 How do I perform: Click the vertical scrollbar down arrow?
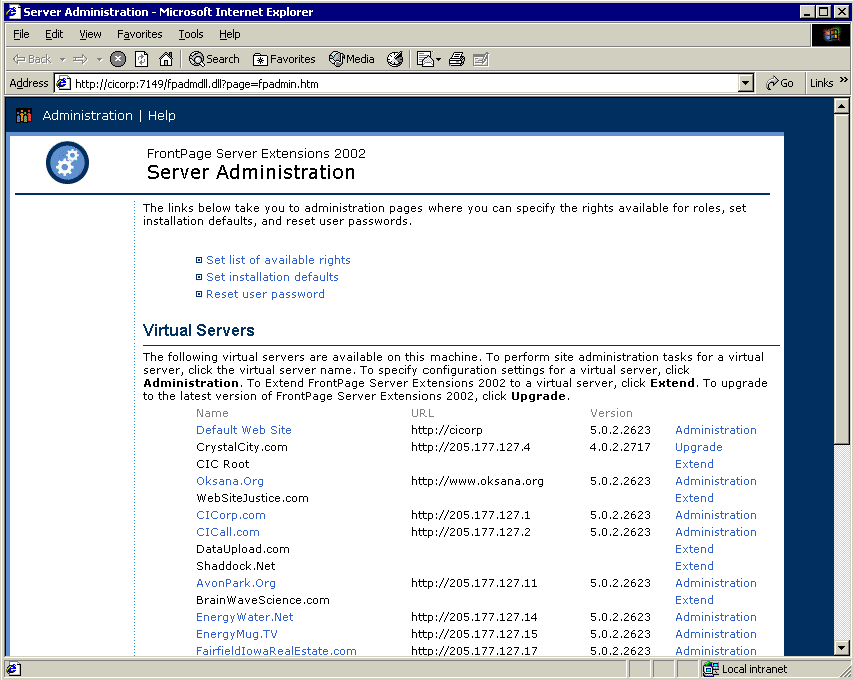click(x=842, y=647)
